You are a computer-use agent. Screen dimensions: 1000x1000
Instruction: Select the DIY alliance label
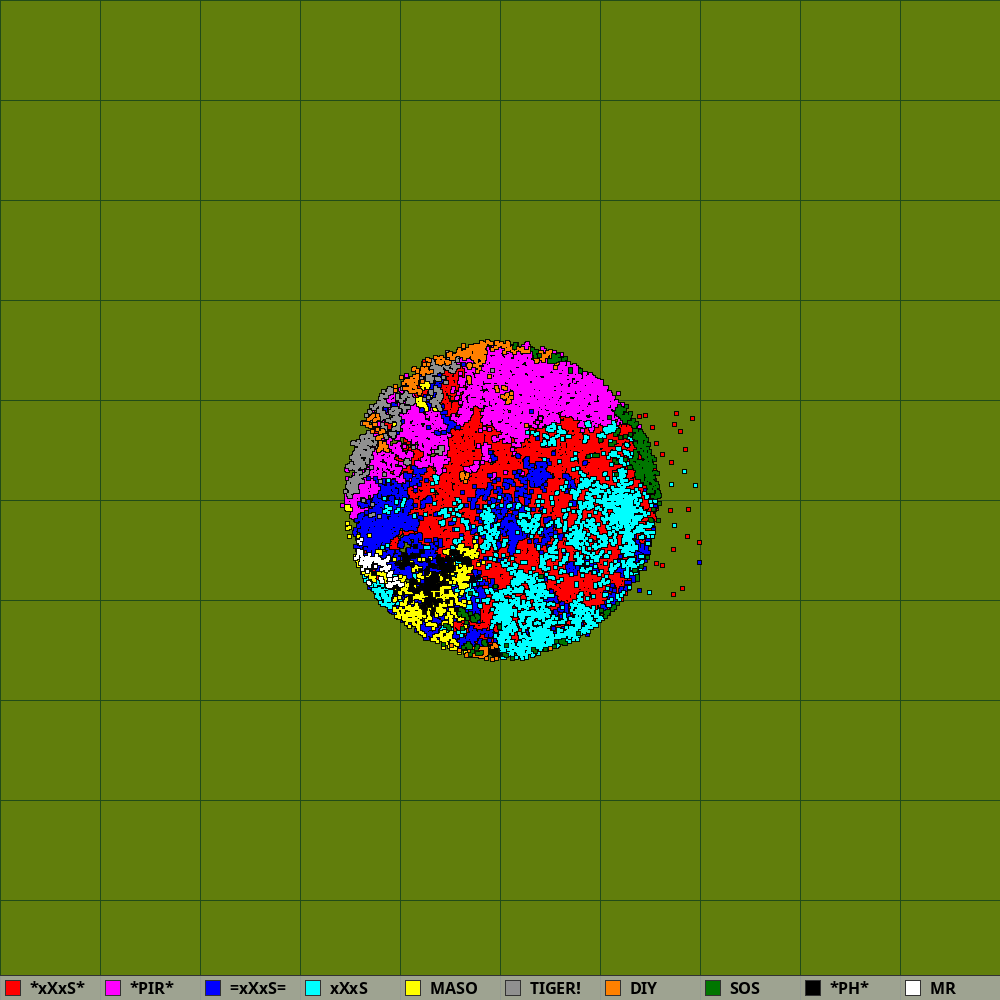pos(643,988)
